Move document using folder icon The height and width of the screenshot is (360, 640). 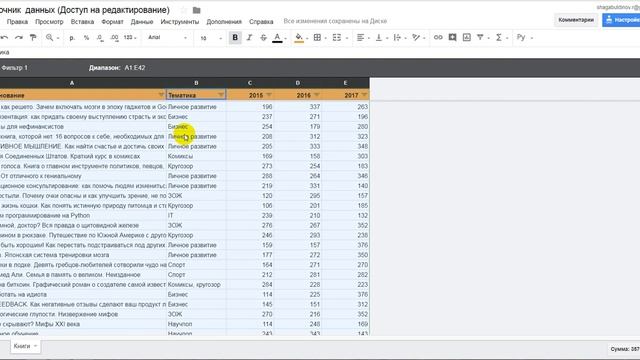click(x=196, y=10)
